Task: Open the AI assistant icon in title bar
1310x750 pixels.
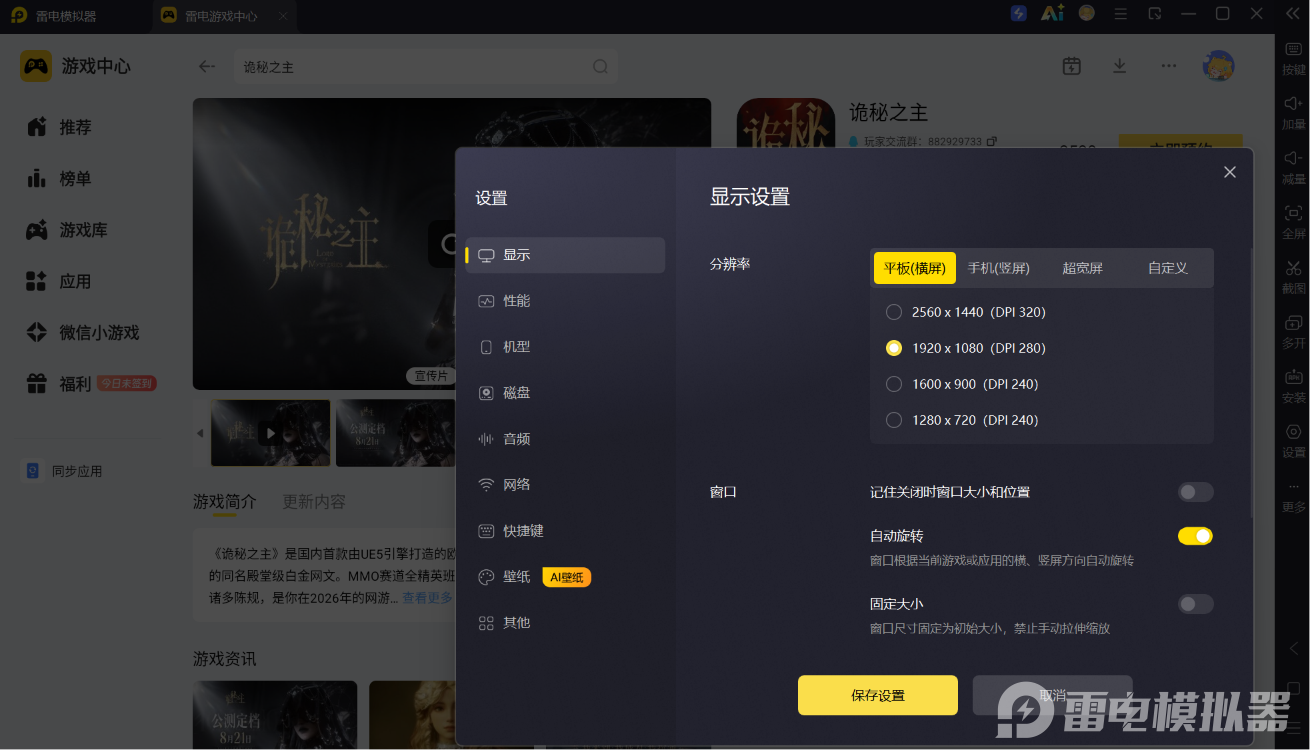Action: coord(1052,14)
